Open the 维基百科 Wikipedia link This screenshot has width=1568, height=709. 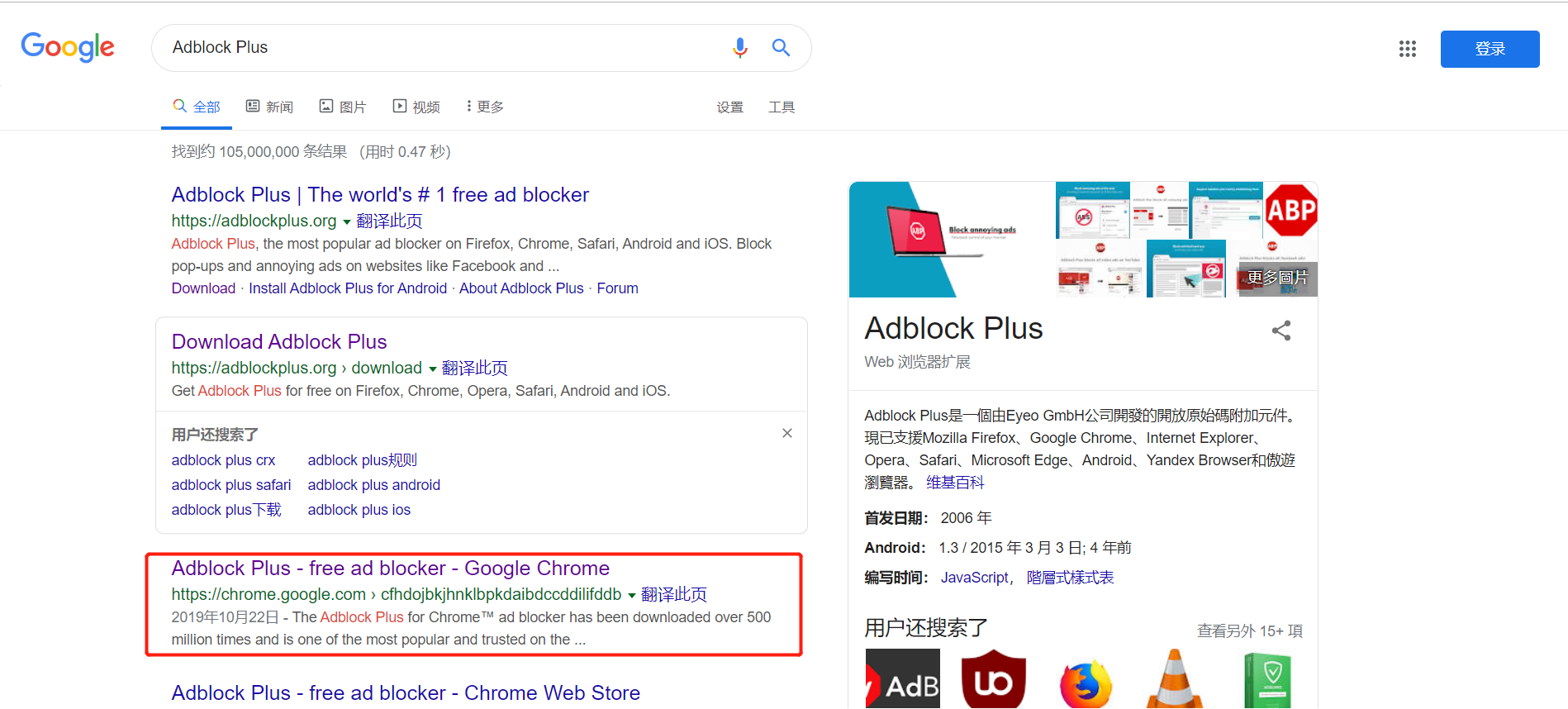point(955,483)
